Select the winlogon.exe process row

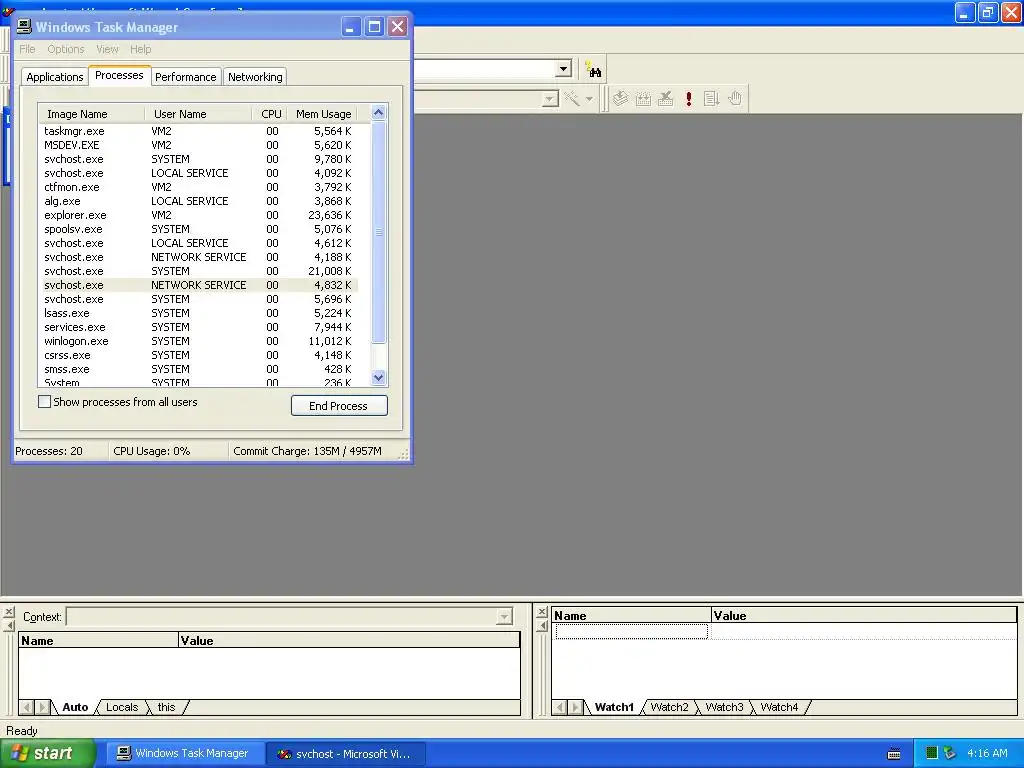(198, 341)
